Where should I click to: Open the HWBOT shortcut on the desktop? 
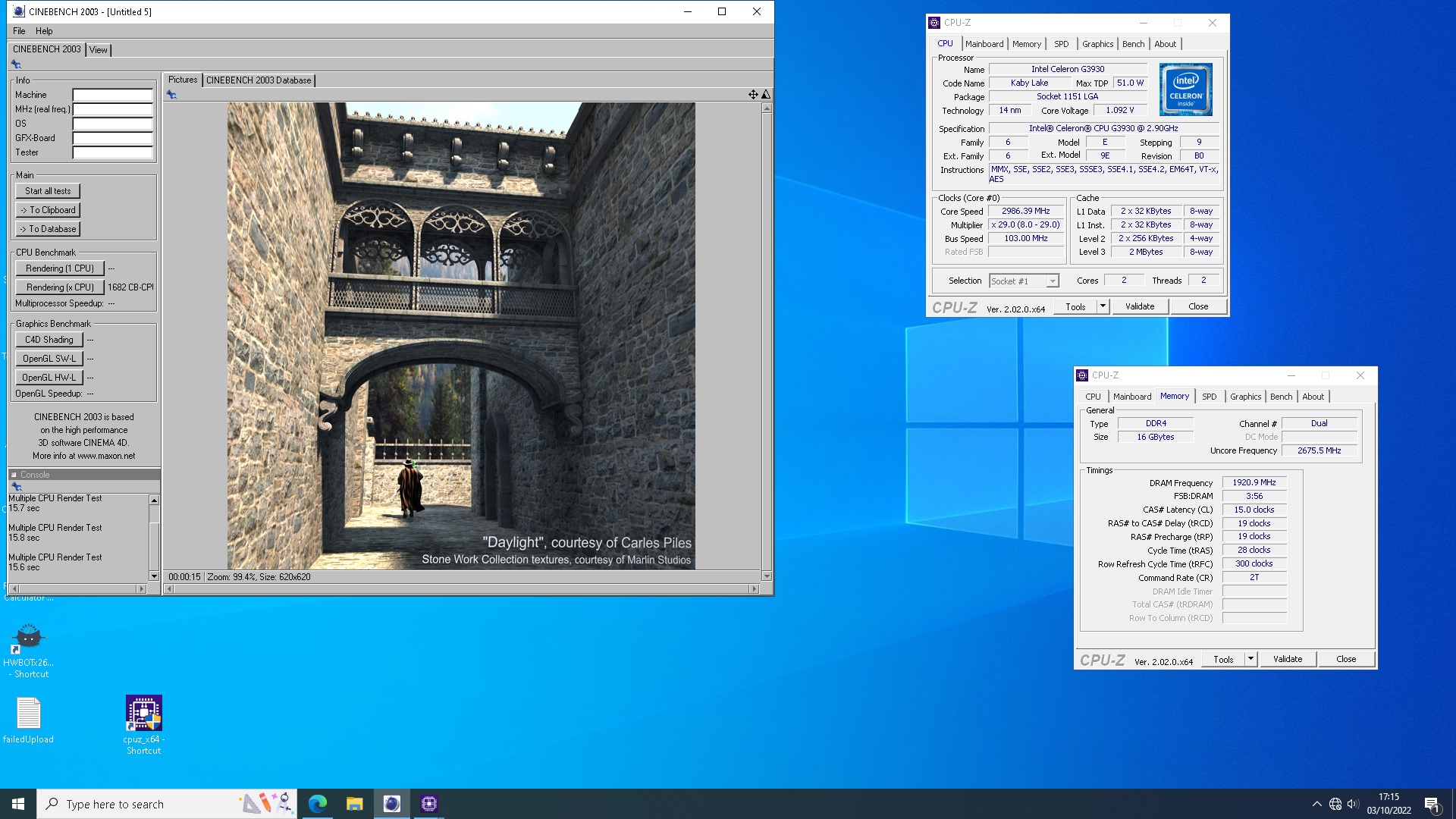click(x=28, y=650)
